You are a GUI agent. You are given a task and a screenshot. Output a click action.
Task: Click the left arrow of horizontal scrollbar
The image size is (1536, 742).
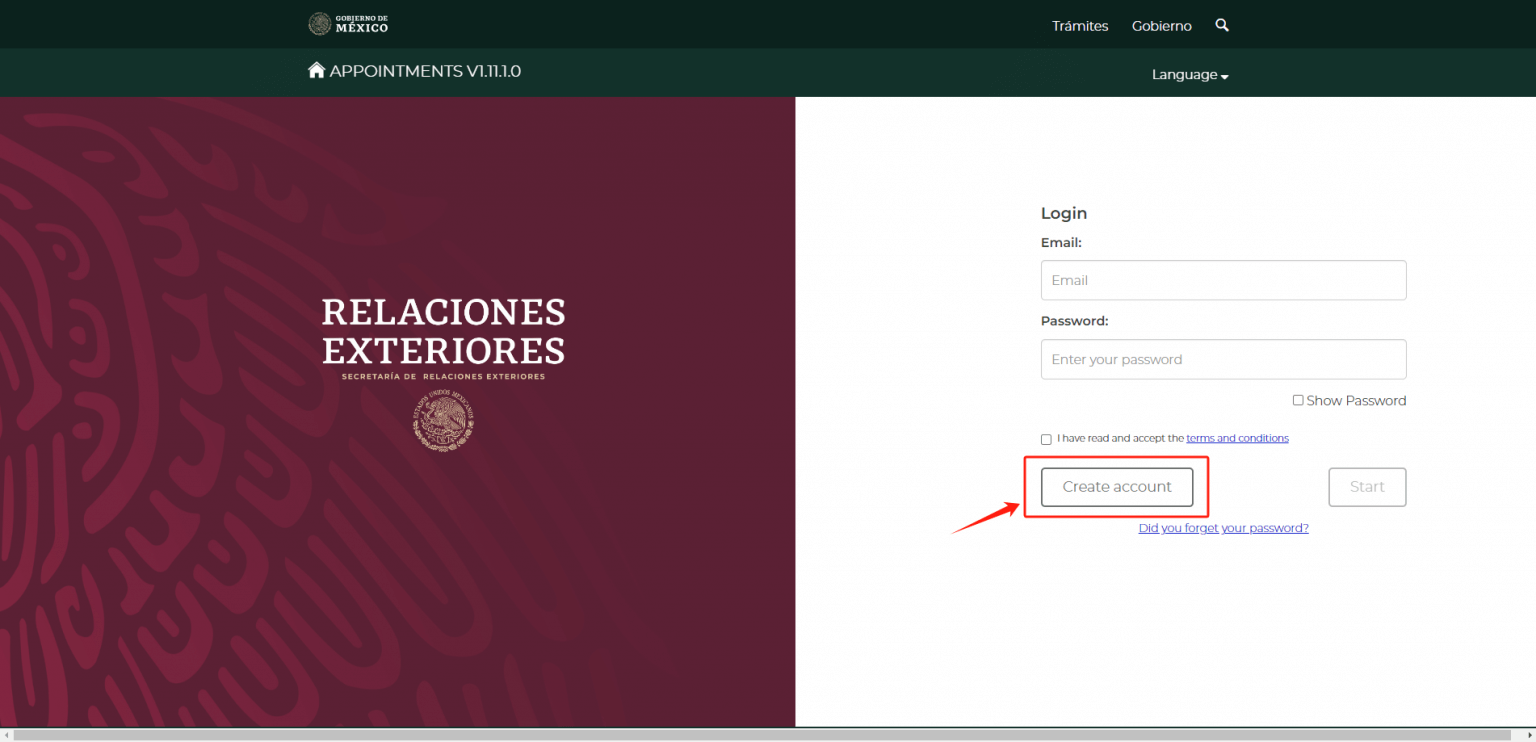(x=6, y=735)
